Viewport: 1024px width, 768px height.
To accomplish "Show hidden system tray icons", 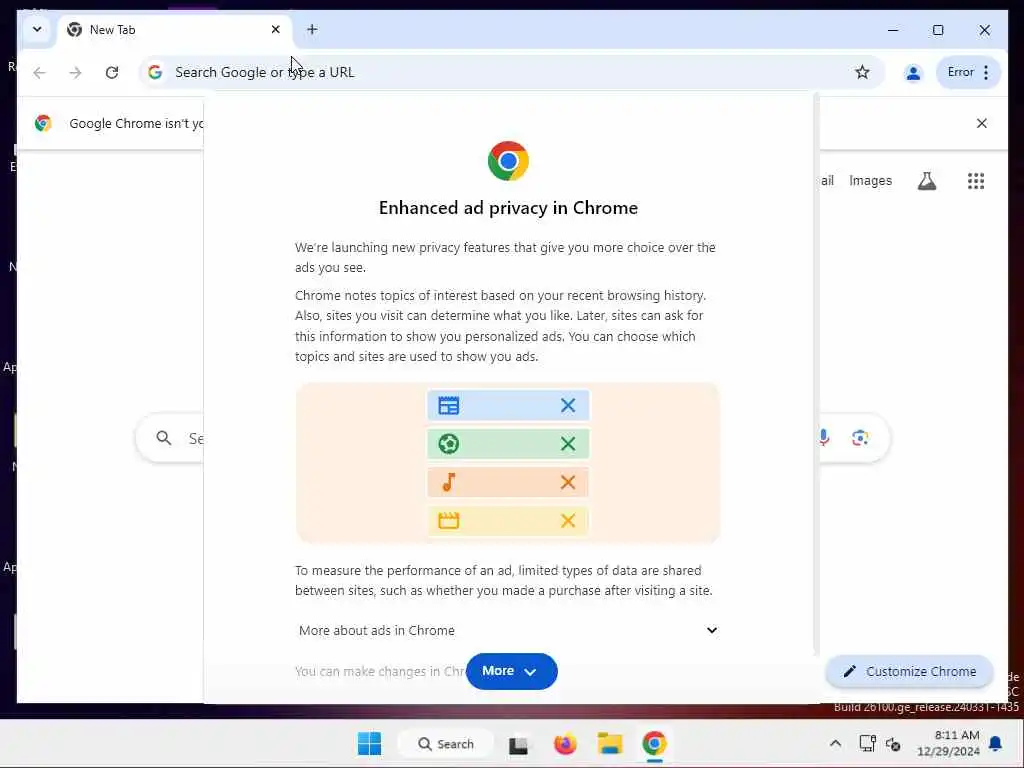I will [x=835, y=744].
